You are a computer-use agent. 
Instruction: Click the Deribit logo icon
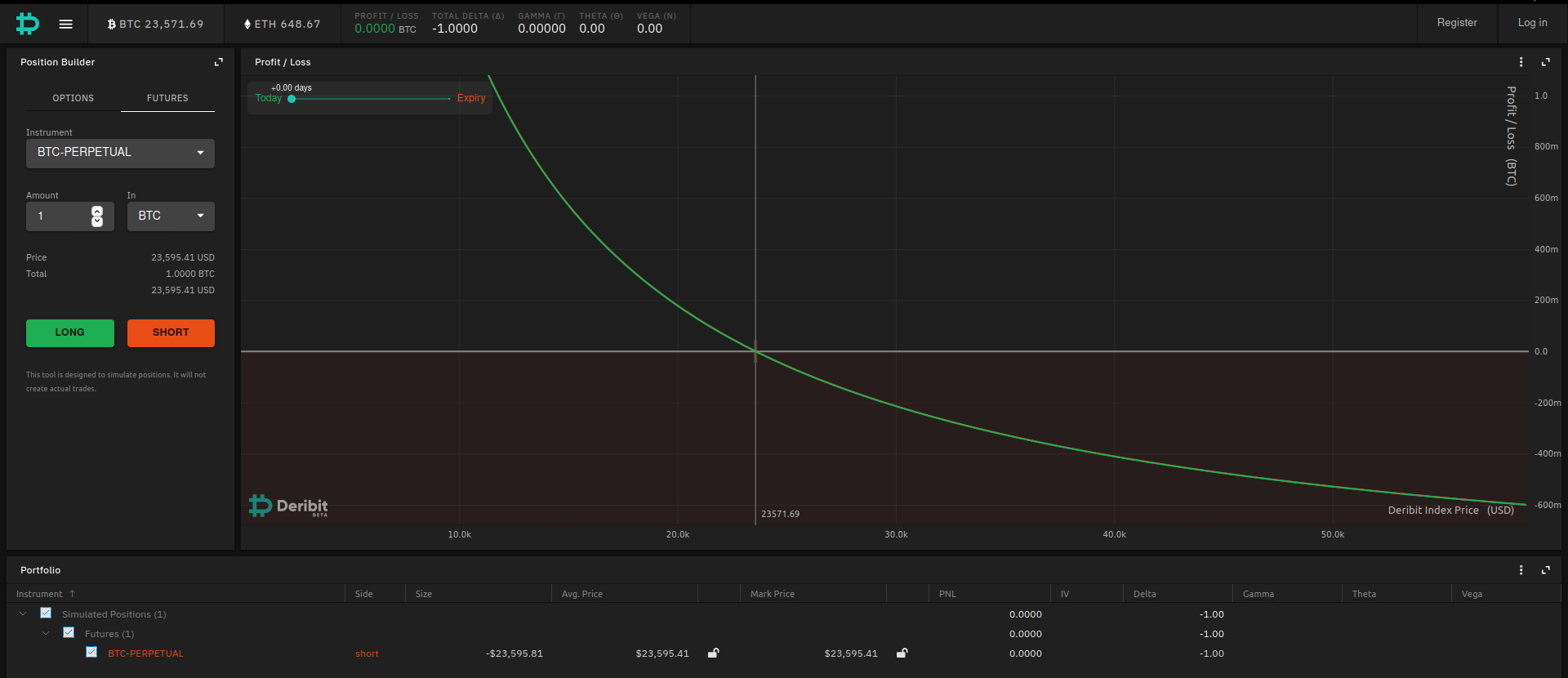pyautogui.click(x=27, y=24)
